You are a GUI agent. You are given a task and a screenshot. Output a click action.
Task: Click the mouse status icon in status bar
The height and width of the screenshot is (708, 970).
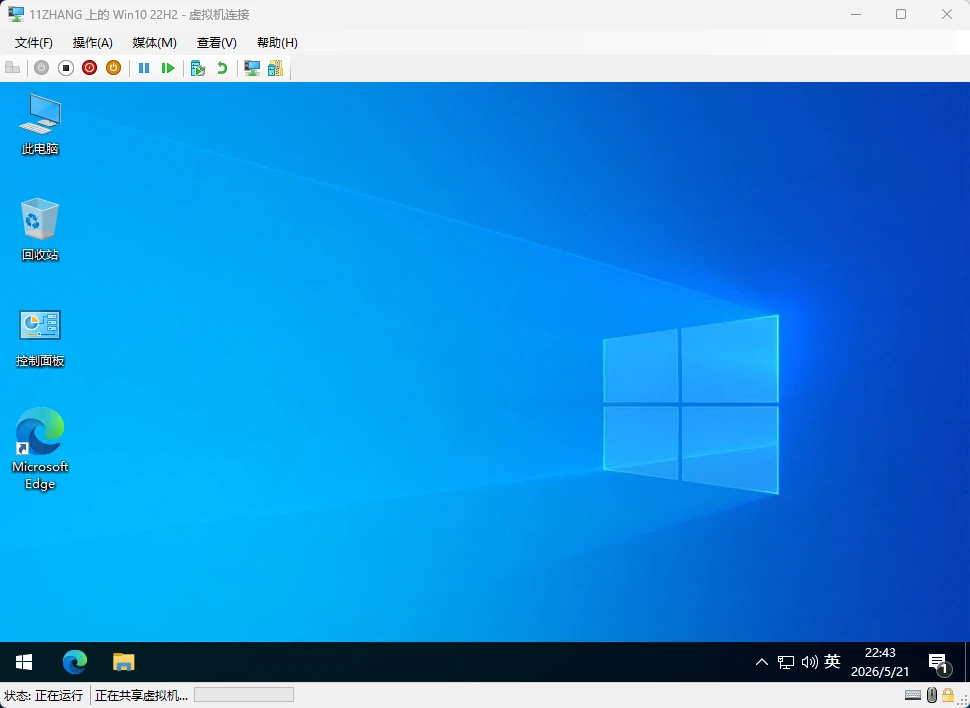(x=932, y=695)
